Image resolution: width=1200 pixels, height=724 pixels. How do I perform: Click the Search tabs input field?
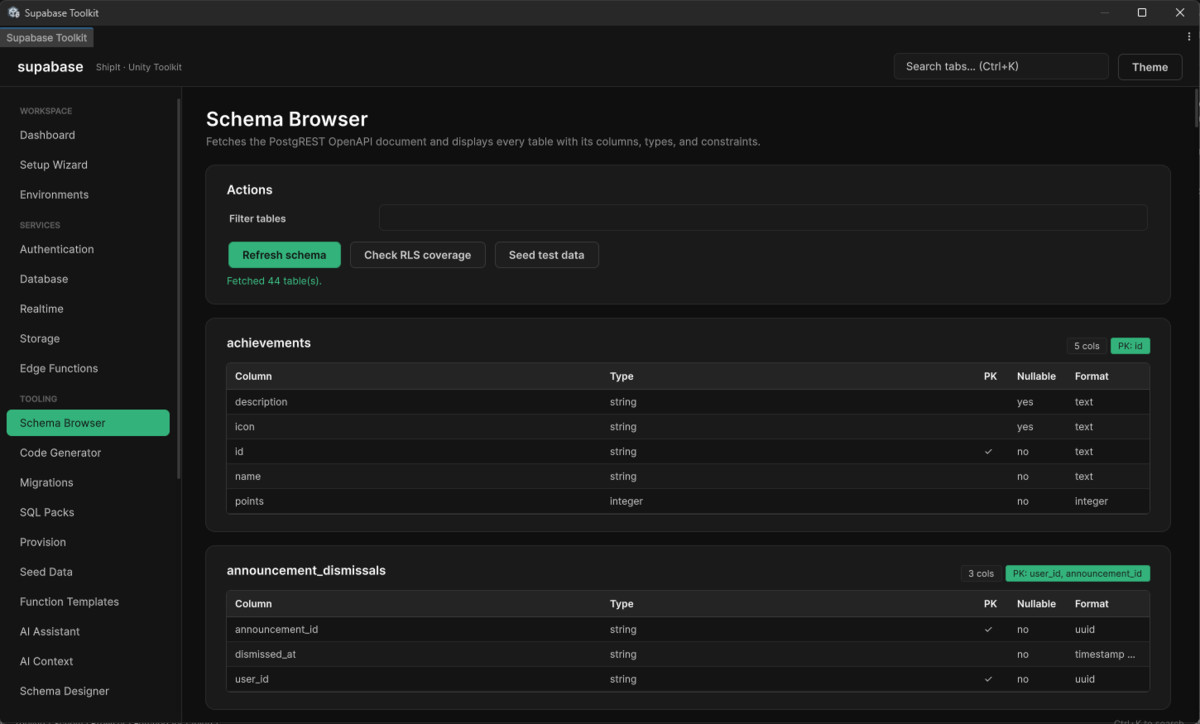click(1001, 67)
